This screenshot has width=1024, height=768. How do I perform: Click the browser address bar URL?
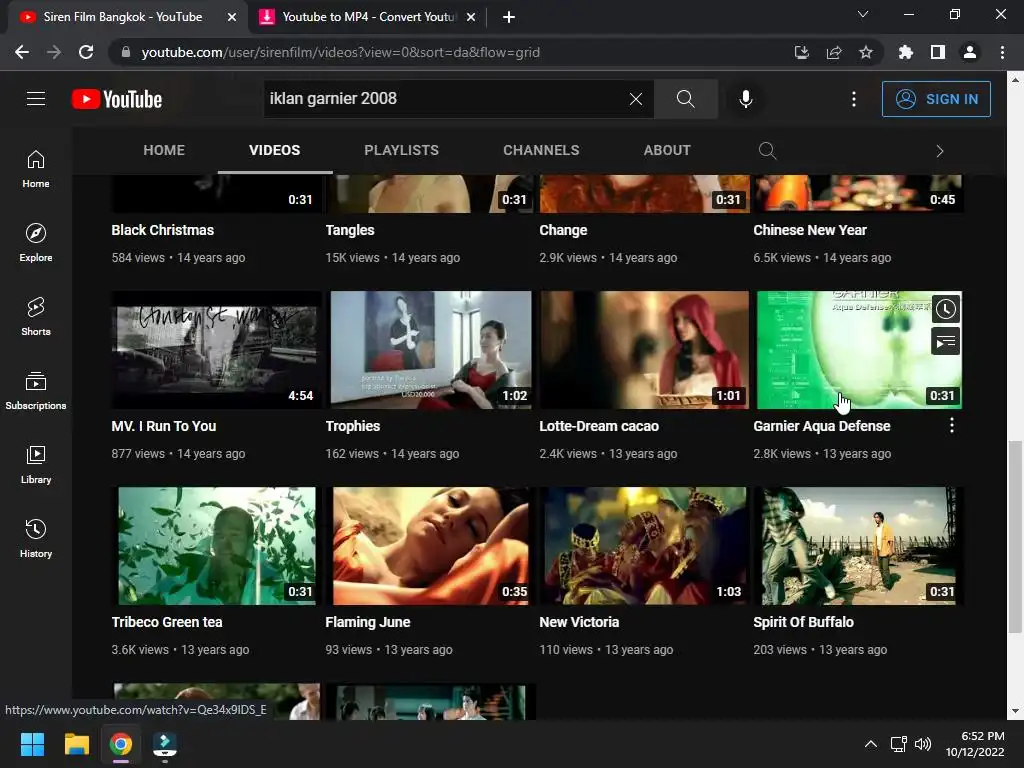pos(340,52)
